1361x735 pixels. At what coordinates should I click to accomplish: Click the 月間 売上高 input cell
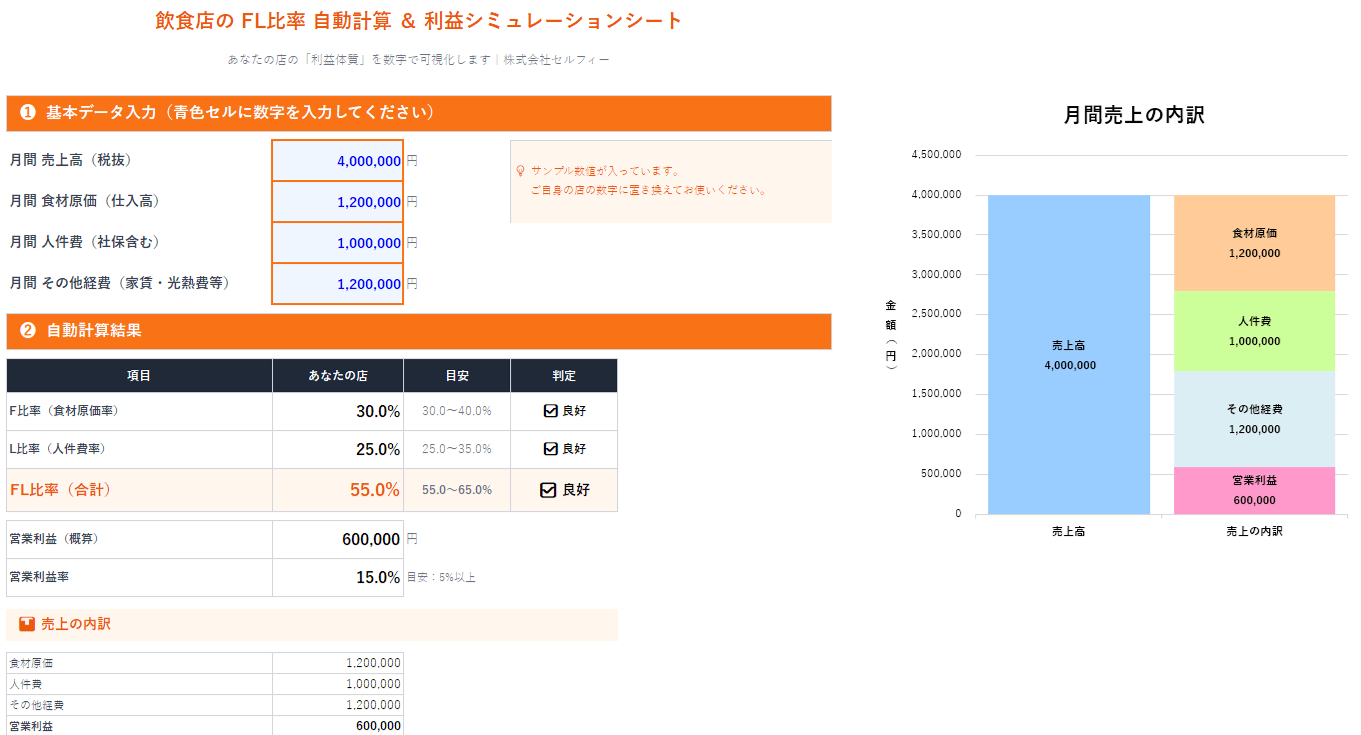(x=337, y=160)
